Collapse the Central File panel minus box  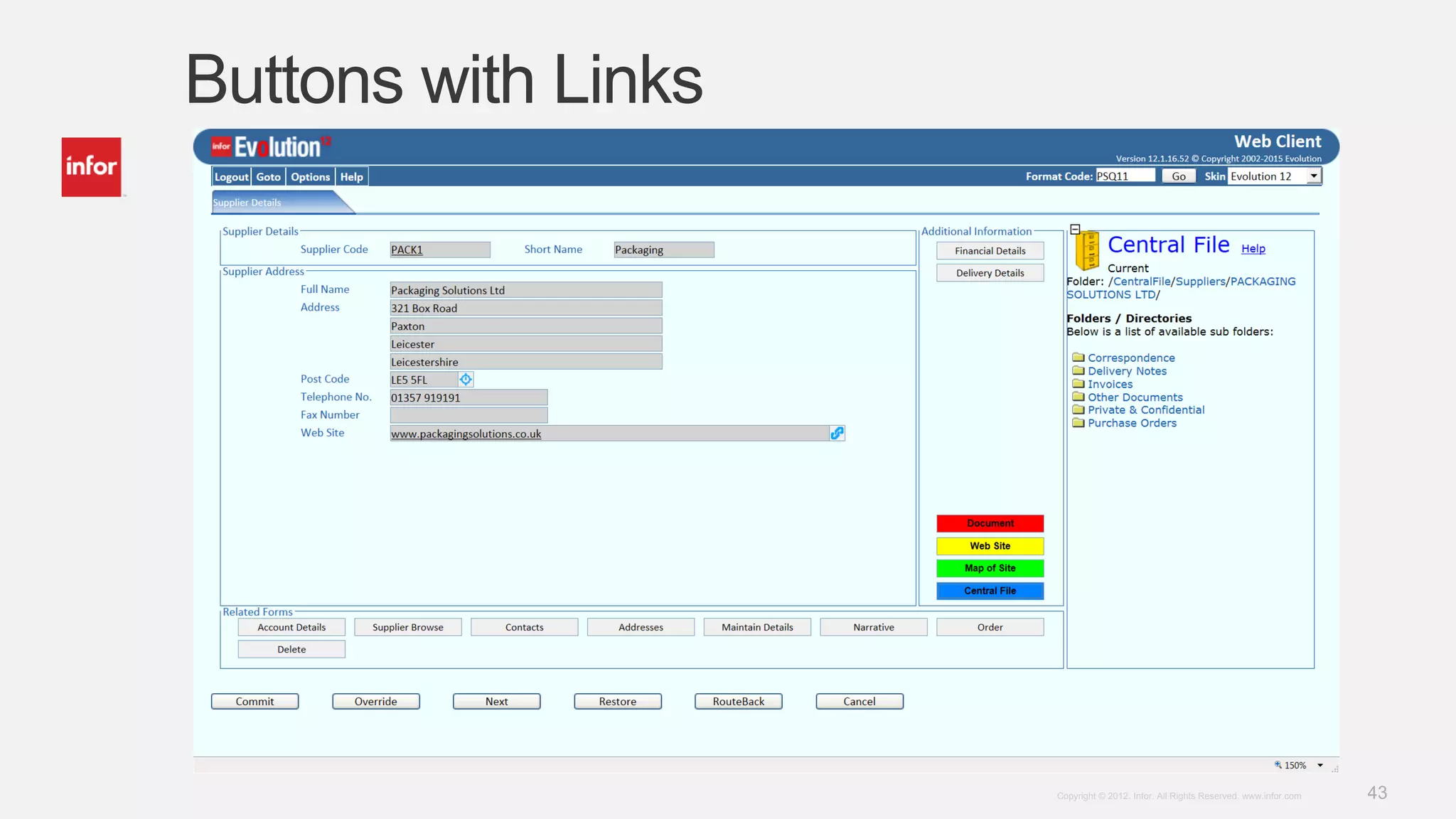pyautogui.click(x=1075, y=230)
